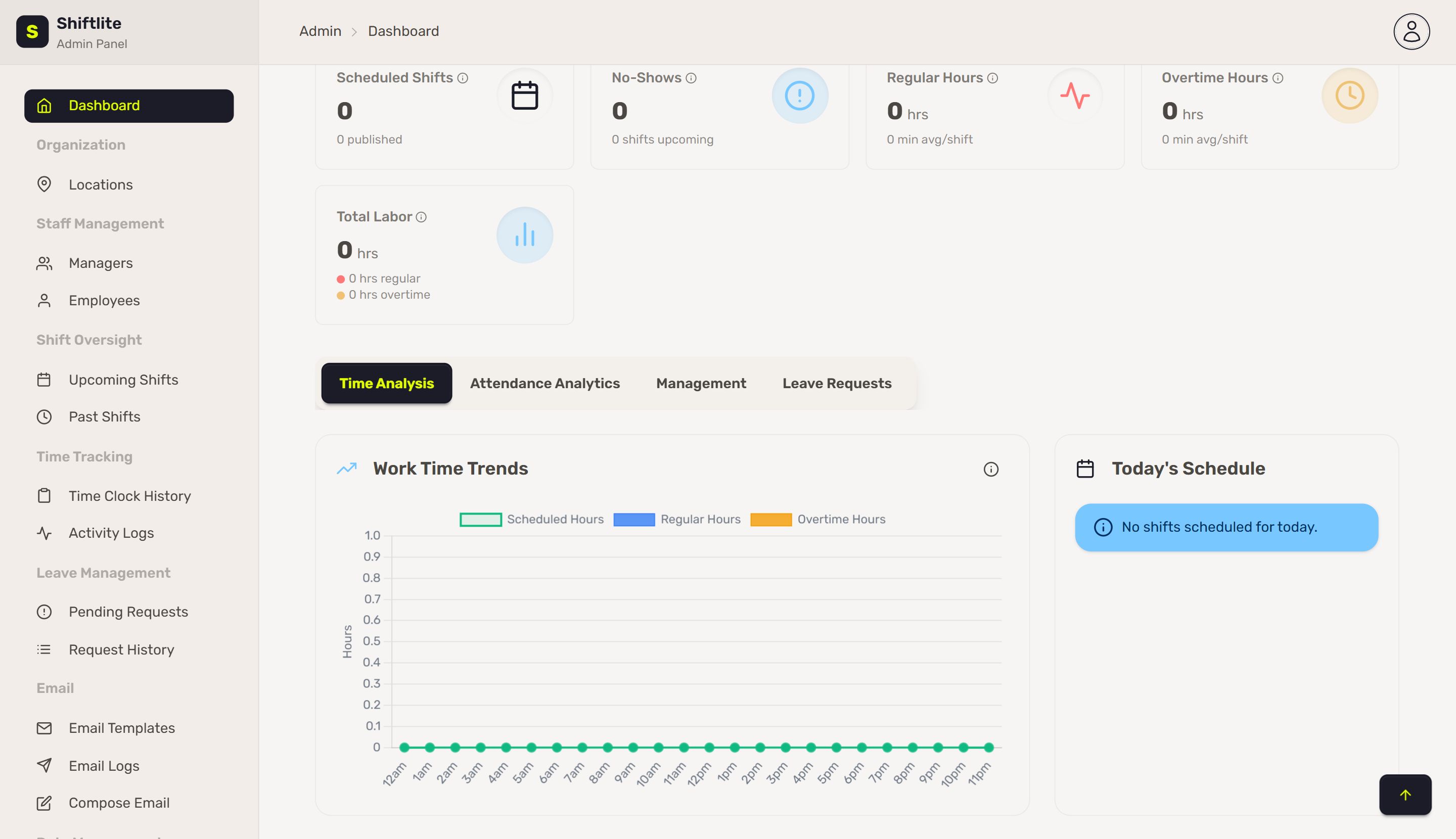Toggle Regular Hours legend in chart
The width and height of the screenshot is (1456, 839).
pyautogui.click(x=677, y=519)
